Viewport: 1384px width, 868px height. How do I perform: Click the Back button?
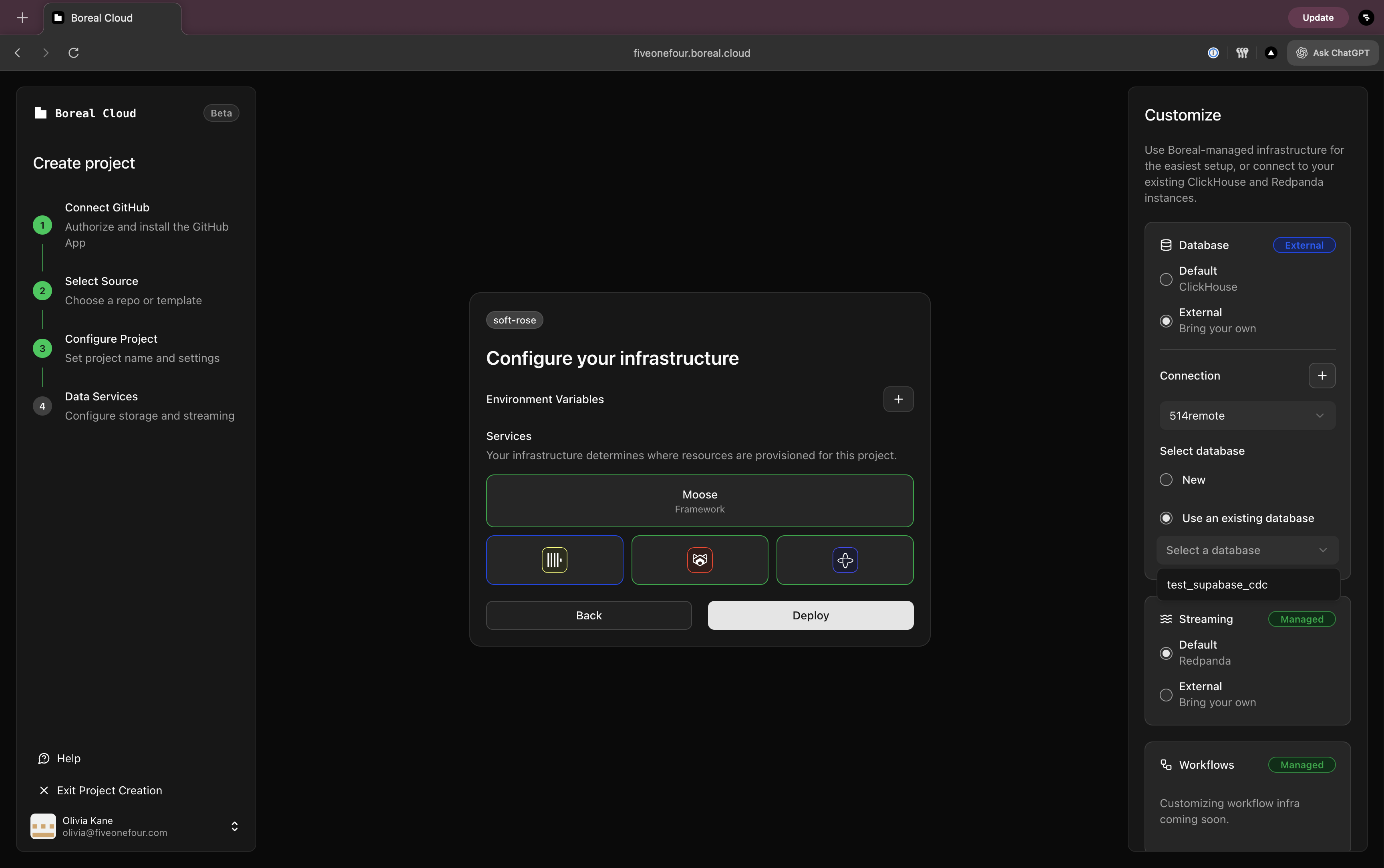(x=588, y=615)
